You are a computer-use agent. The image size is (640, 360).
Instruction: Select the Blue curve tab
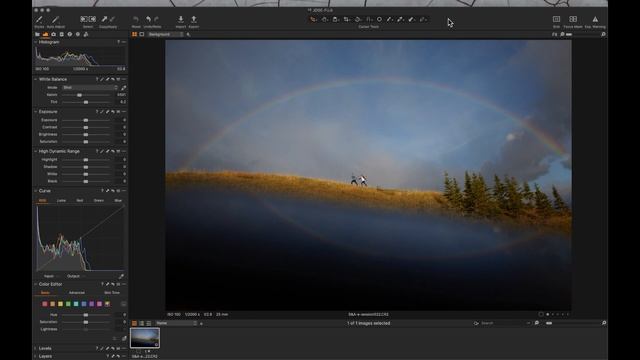[118, 200]
